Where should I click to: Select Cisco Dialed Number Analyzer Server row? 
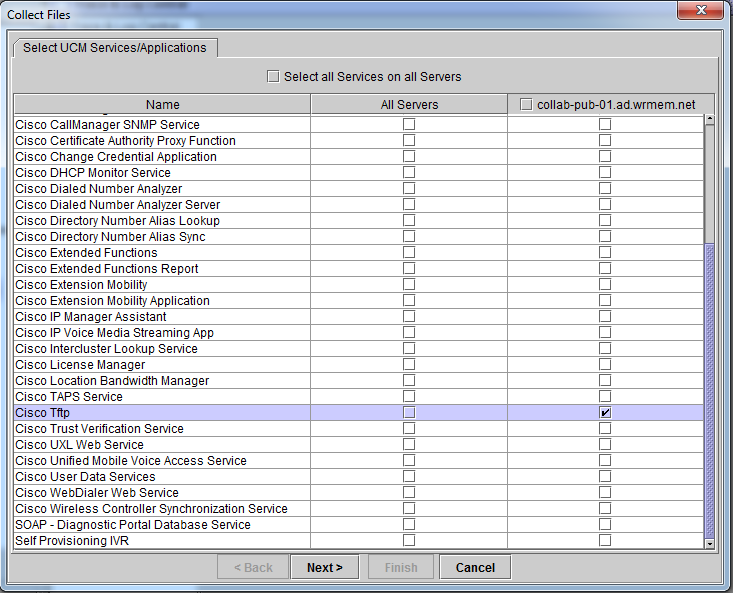(x=117, y=204)
